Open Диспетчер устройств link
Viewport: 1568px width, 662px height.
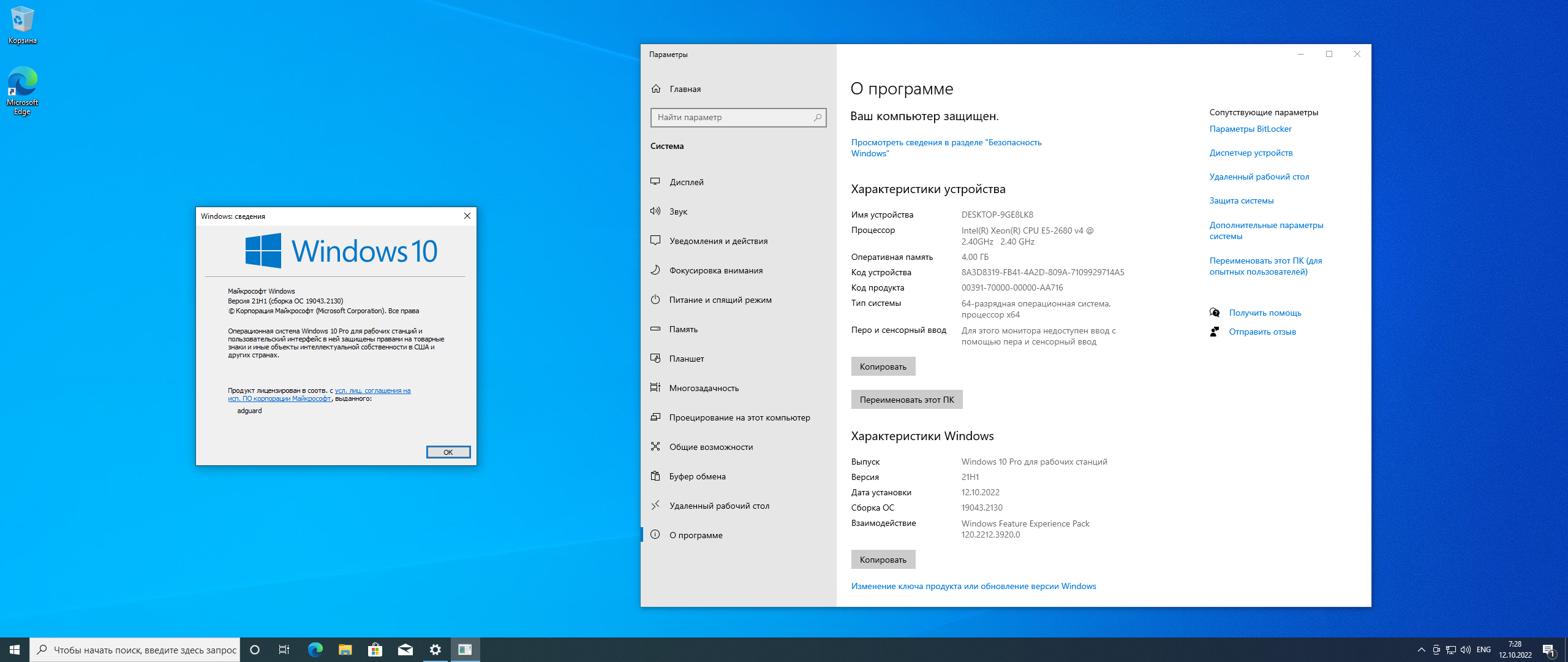(1251, 153)
